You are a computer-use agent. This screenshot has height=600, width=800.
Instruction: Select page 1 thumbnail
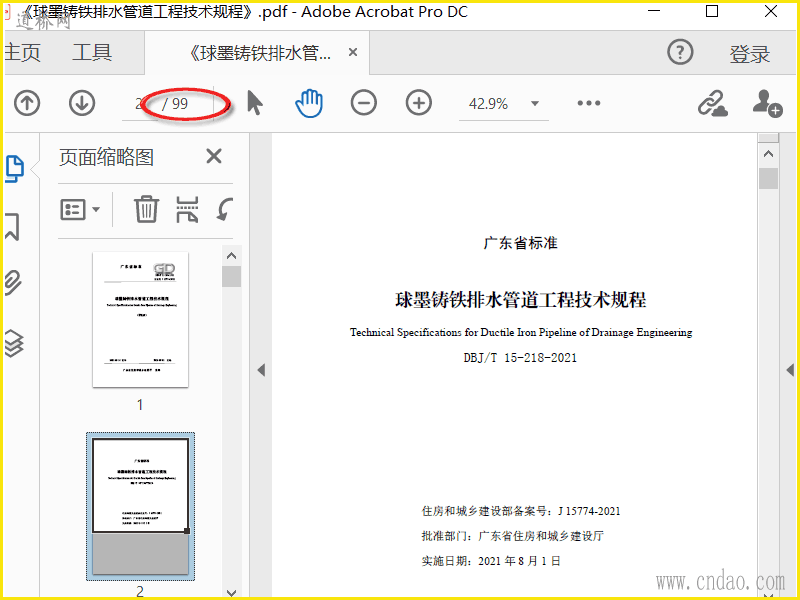coord(140,319)
